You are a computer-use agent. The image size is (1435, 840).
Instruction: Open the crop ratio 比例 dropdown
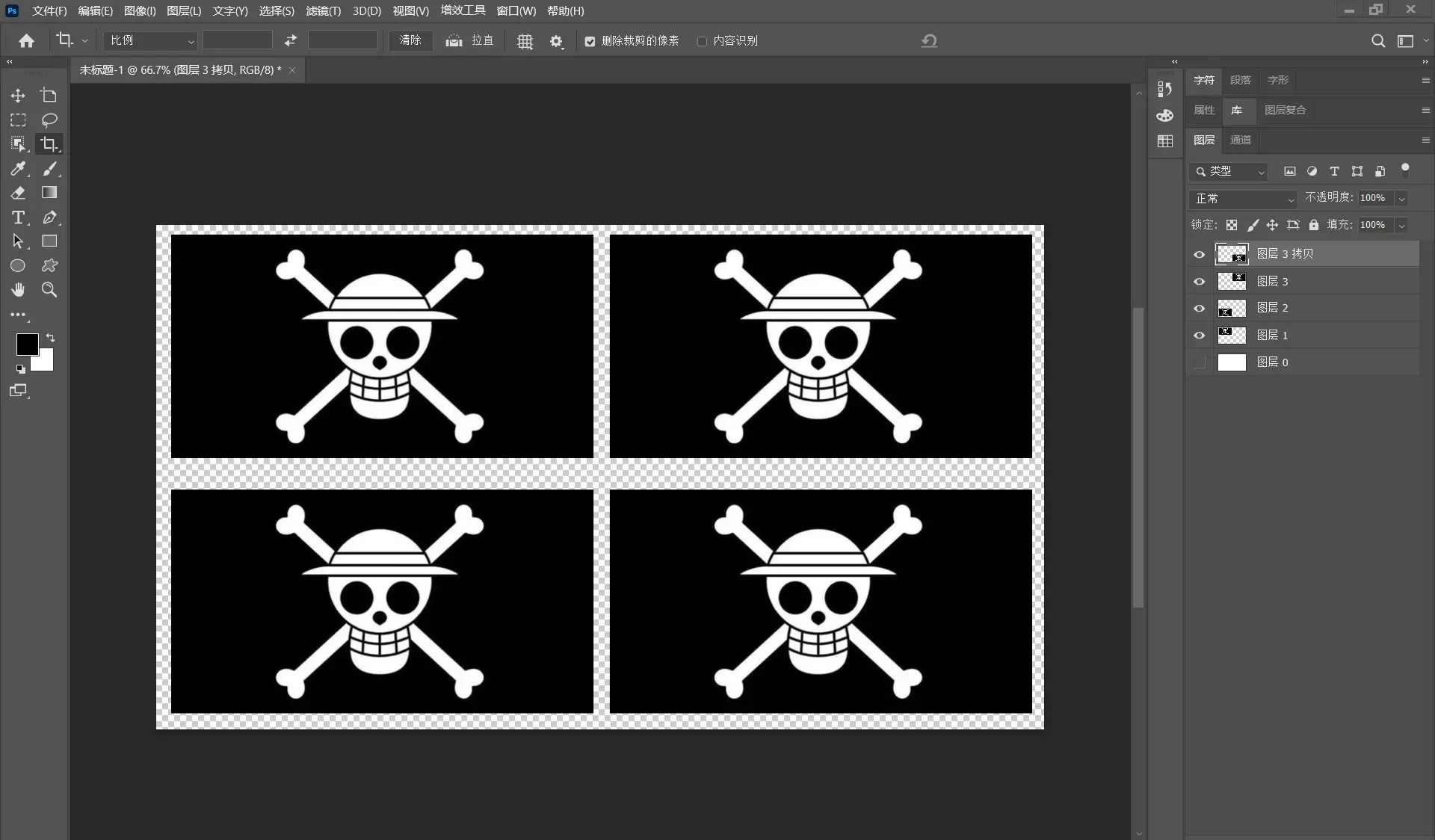[152, 40]
